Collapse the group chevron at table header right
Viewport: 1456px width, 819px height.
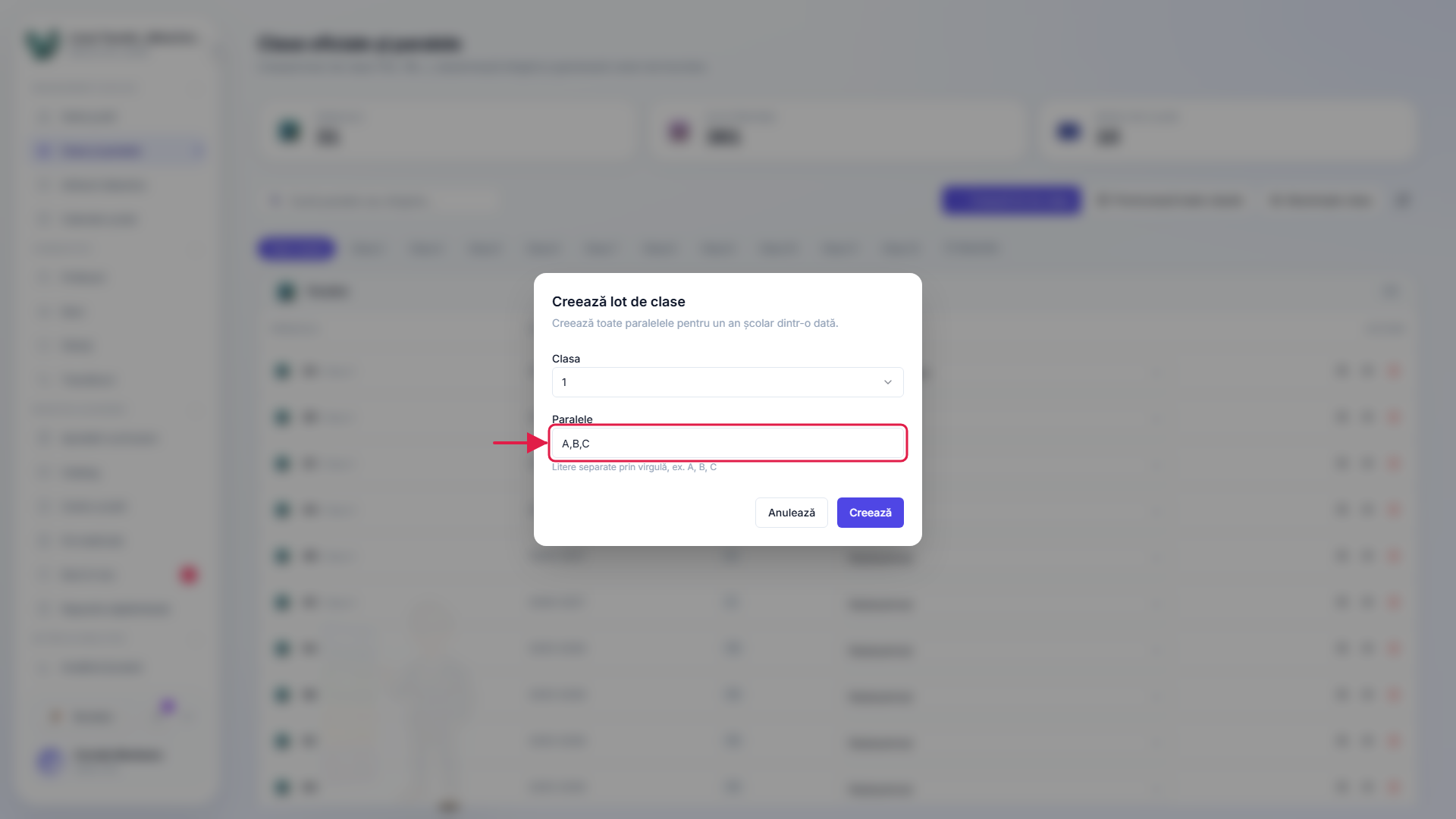point(1390,292)
